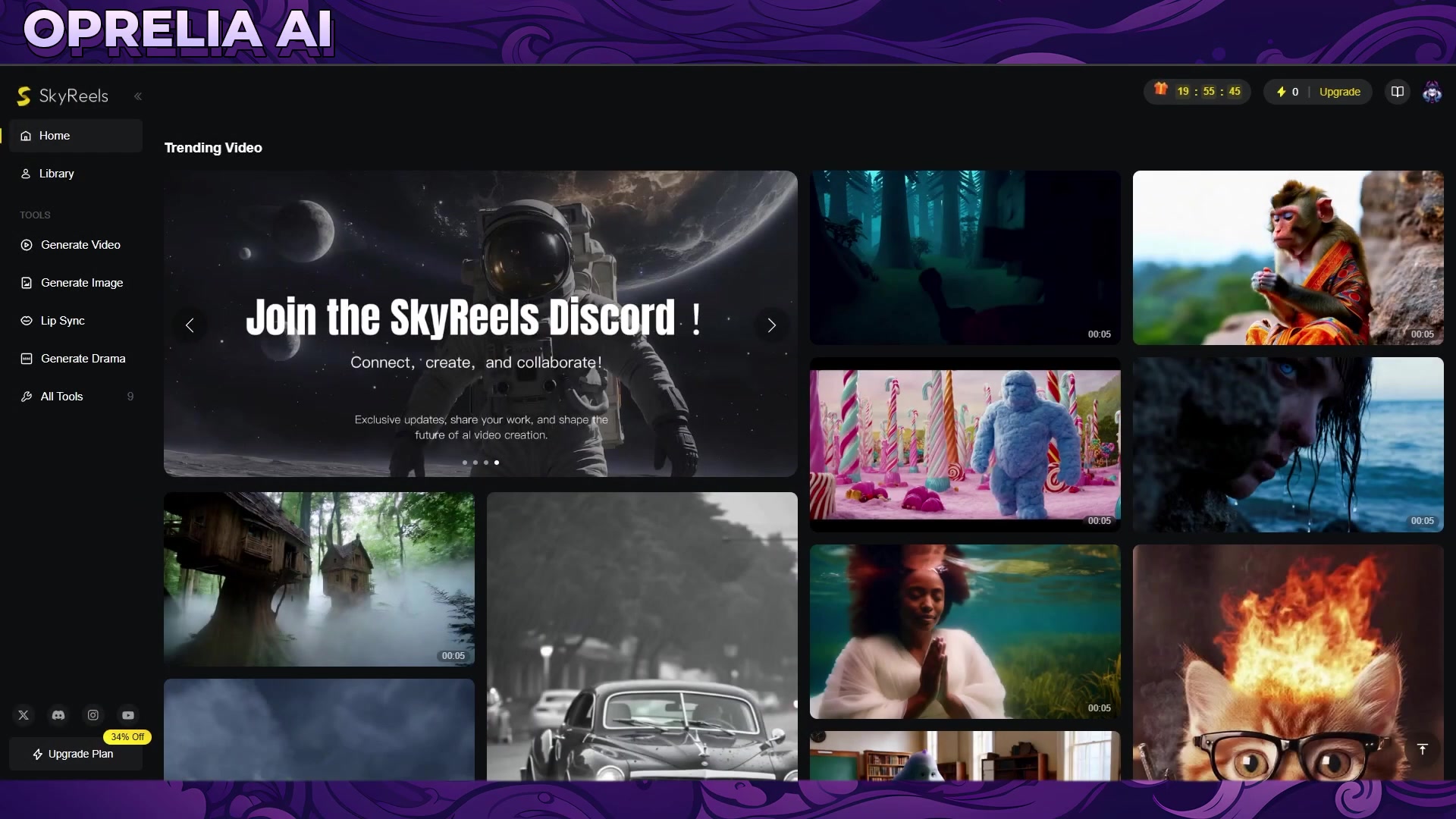Go to next banner slide
The height and width of the screenshot is (819, 1456).
coord(771,325)
